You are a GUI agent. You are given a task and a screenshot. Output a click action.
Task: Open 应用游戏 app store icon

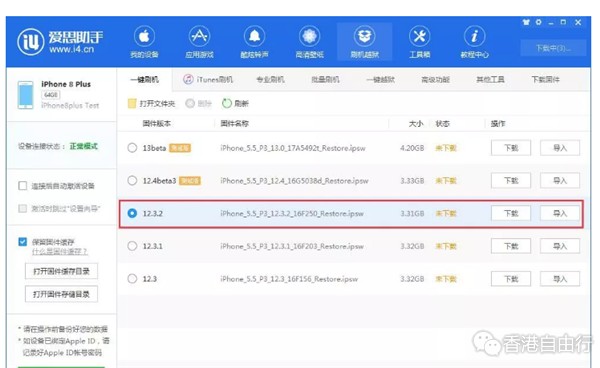[199, 37]
